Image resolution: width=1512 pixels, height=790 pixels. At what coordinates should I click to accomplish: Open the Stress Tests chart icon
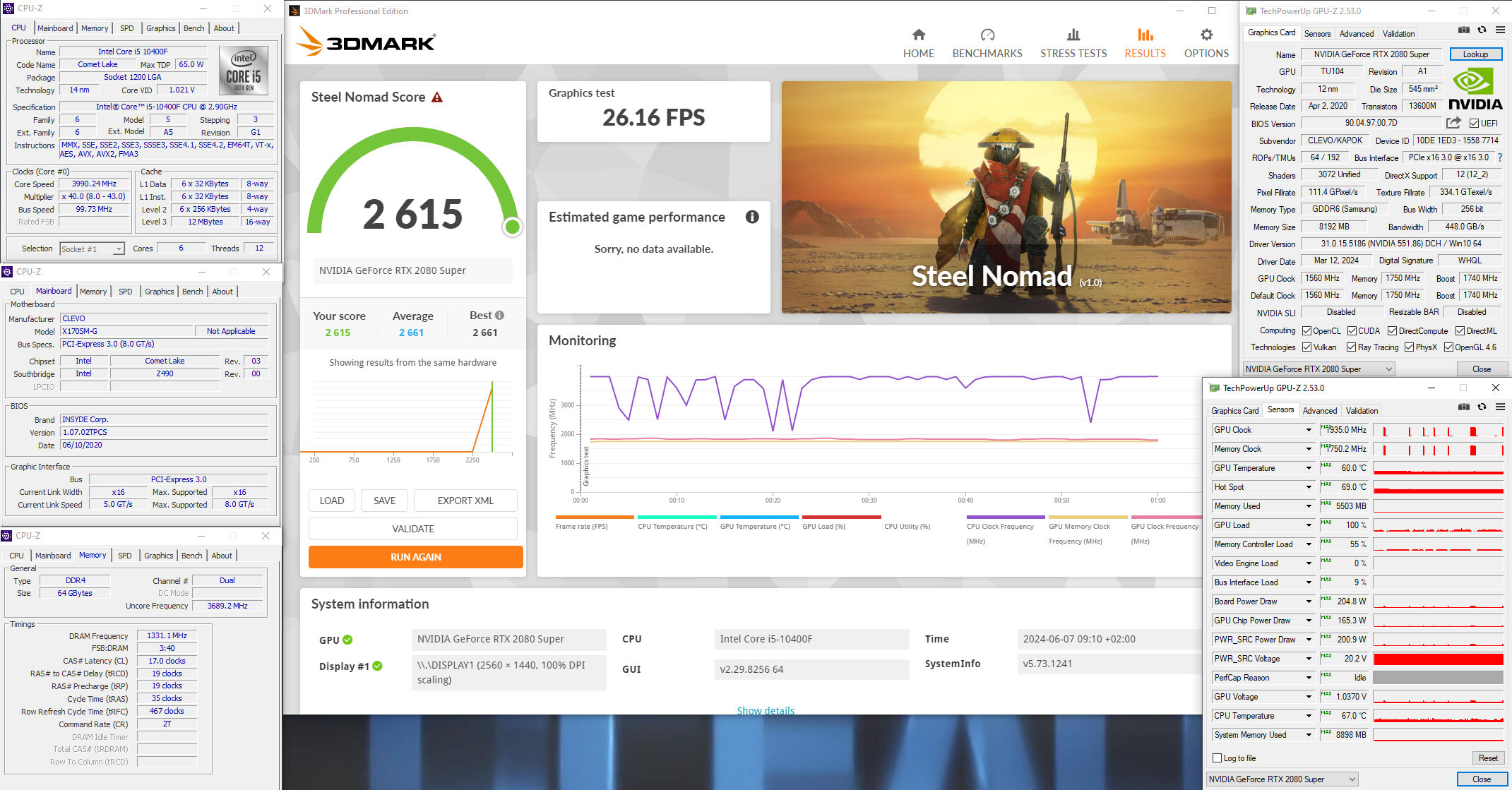tap(1073, 35)
